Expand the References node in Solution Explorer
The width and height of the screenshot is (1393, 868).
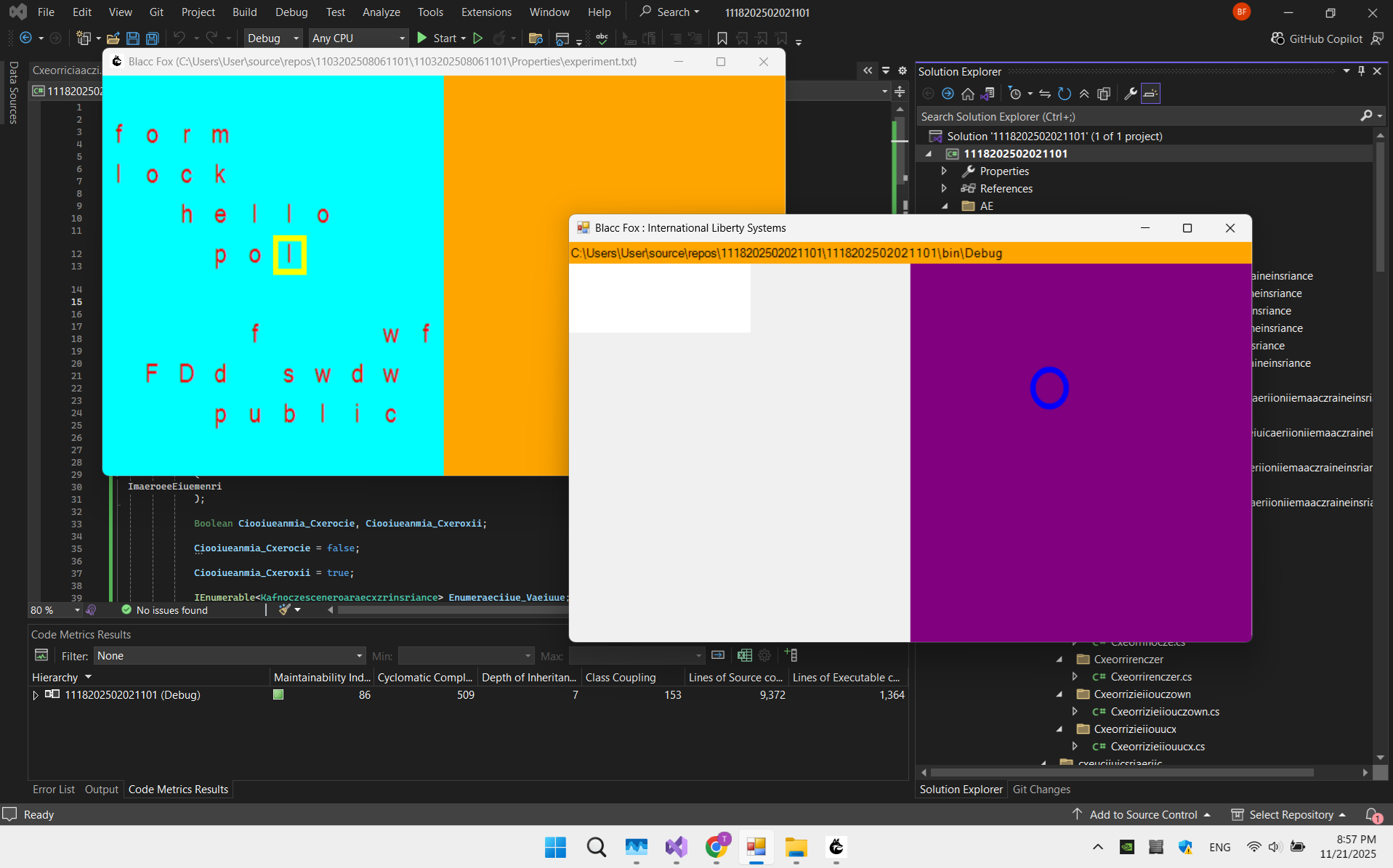coord(944,188)
